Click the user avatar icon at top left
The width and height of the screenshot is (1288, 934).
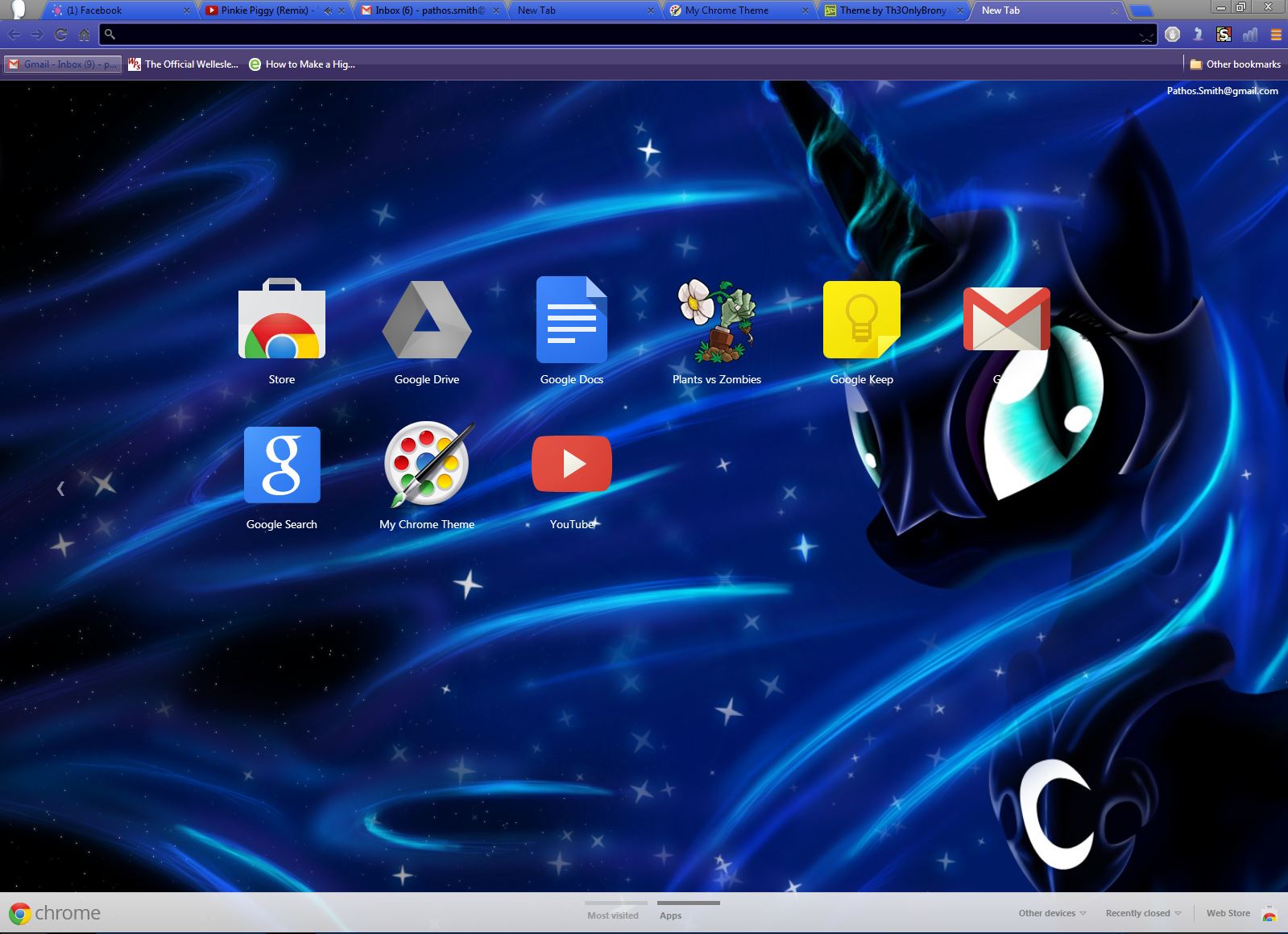pyautogui.click(x=19, y=10)
